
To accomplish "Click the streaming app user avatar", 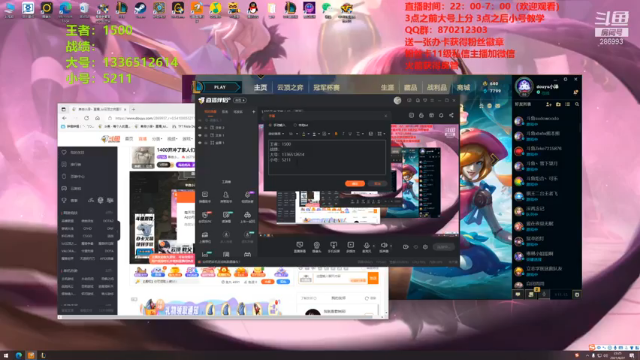I will [x=397, y=100].
